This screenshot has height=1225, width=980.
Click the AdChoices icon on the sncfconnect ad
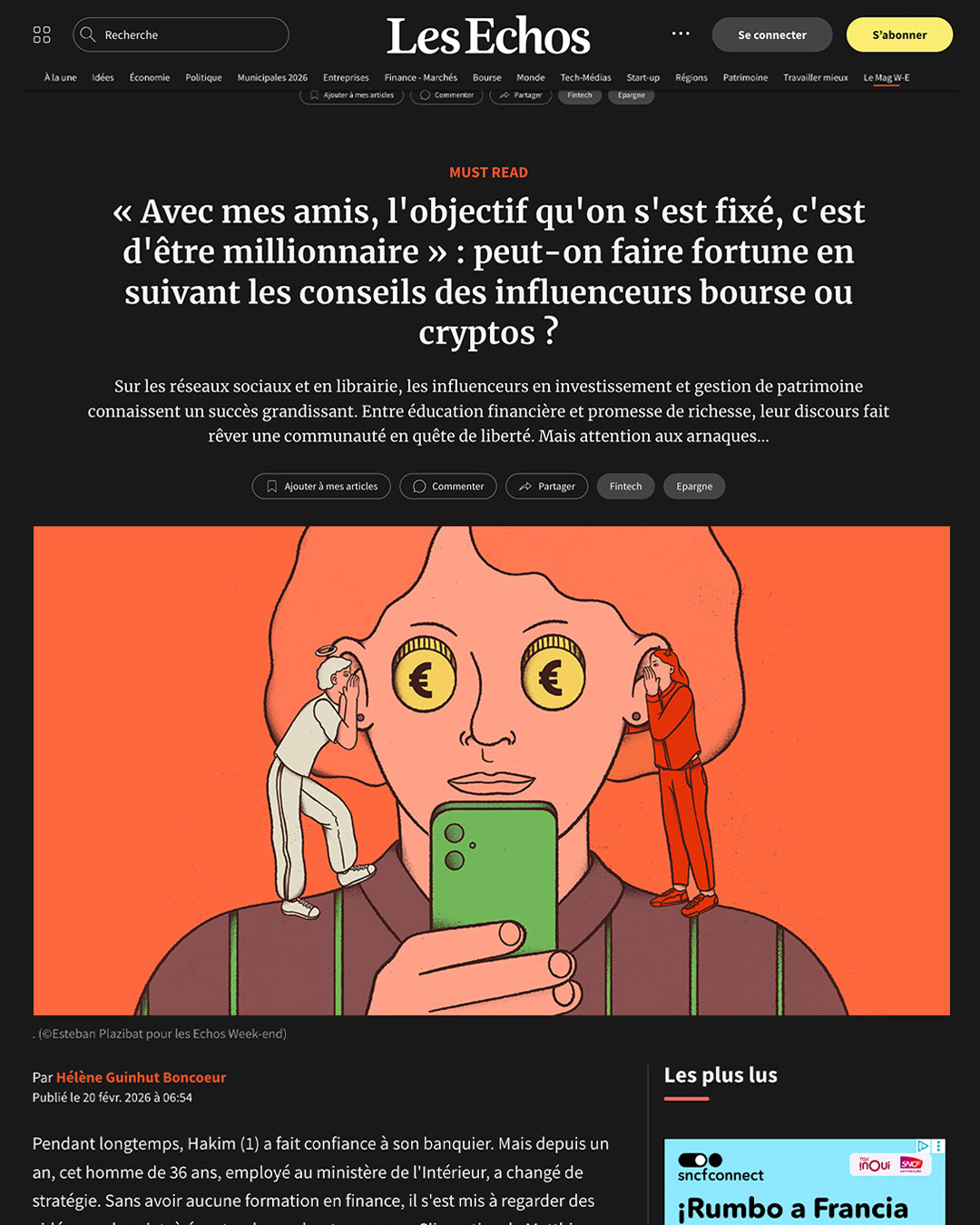point(923,1146)
